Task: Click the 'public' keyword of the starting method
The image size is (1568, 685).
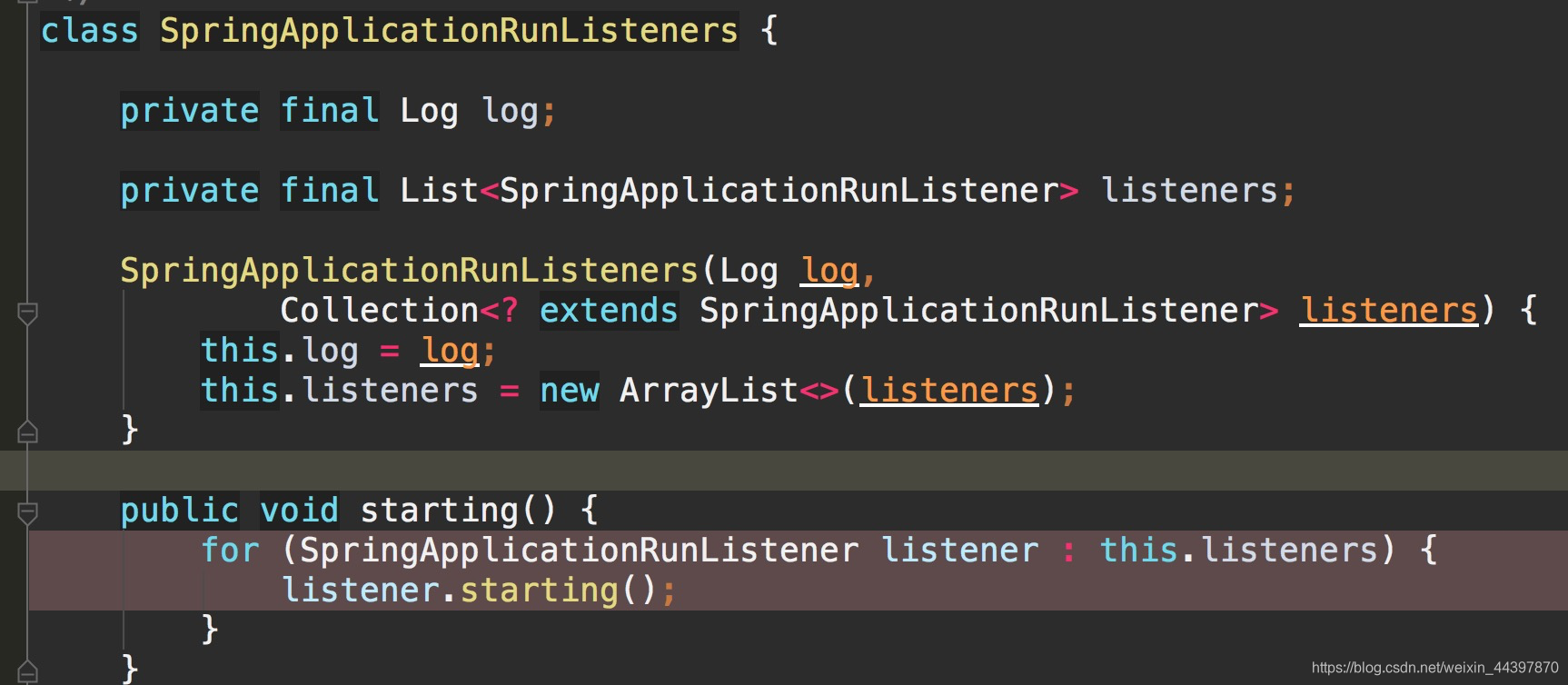Action: [x=179, y=511]
